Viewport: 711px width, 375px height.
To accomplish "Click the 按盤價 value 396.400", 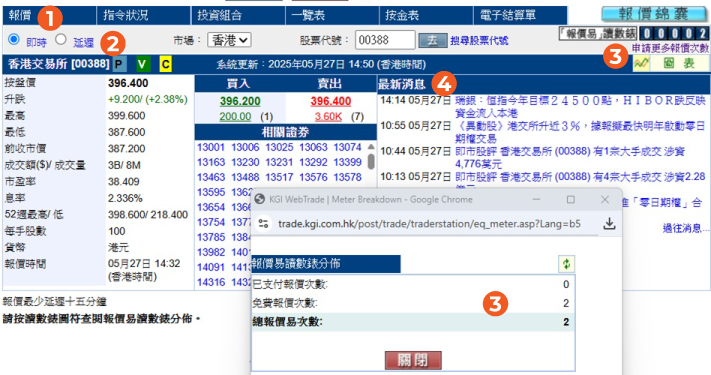I will [x=128, y=83].
